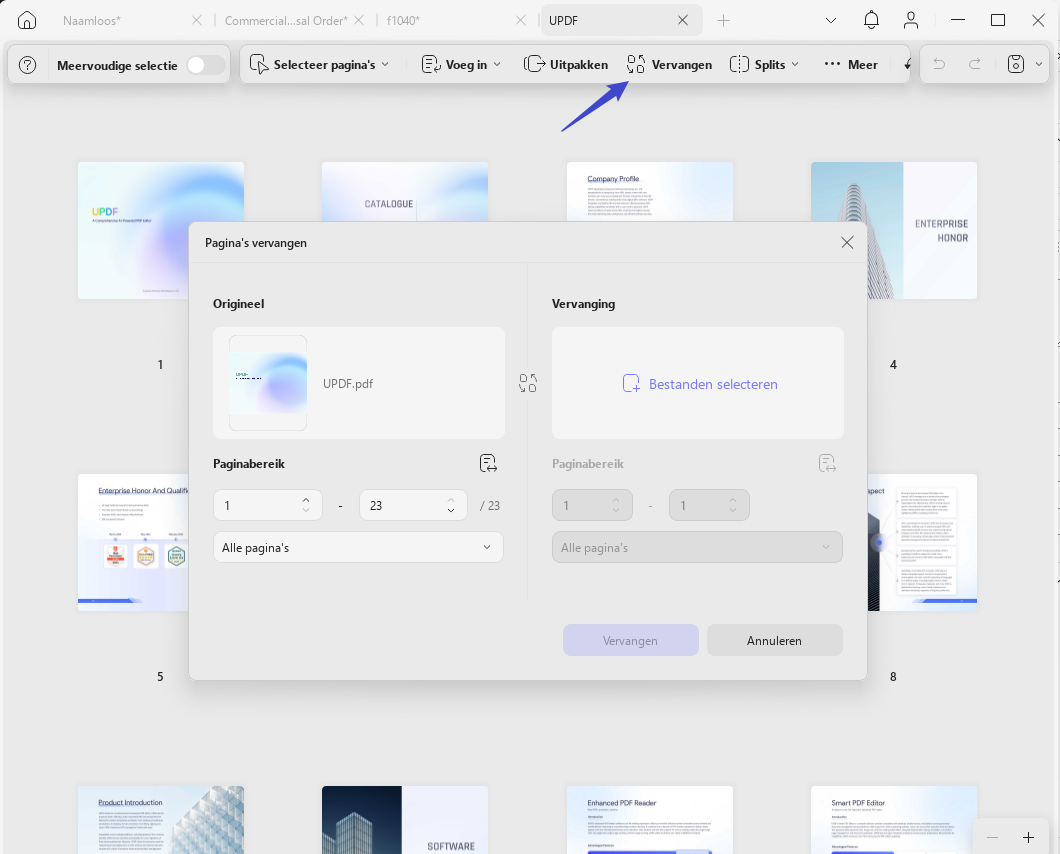Screen dimensions: 1060x854
Task: Zoom in with the plus icon
Action: coord(1028,838)
